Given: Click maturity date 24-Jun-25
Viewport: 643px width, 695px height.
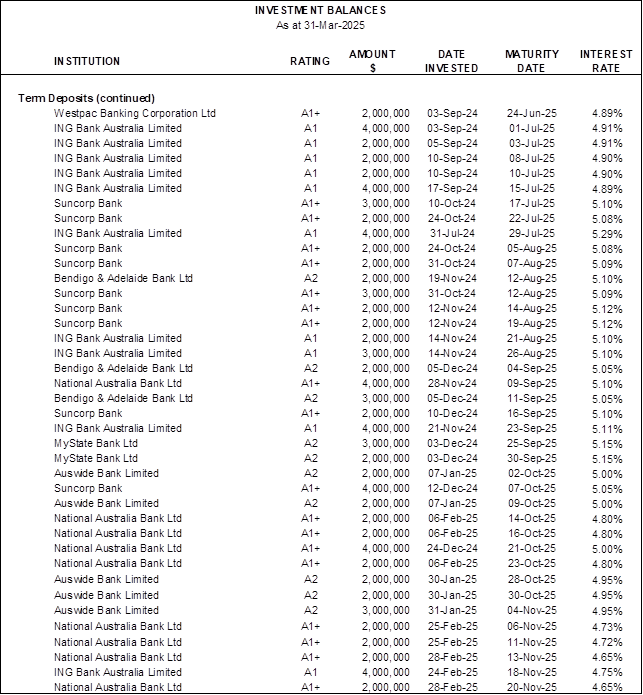Looking at the screenshot, I should [x=532, y=113].
